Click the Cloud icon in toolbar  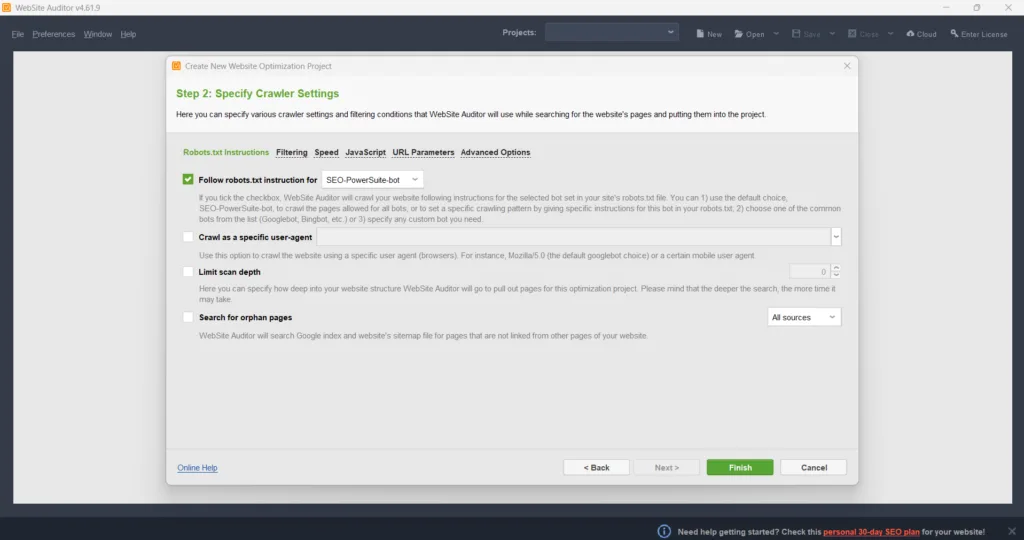[x=911, y=34]
